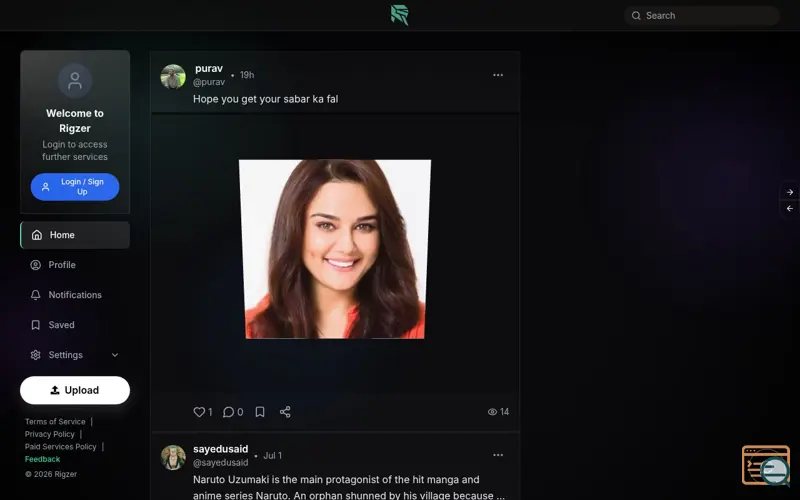Click the Naruto Uzumaki post text

click(x=349, y=487)
